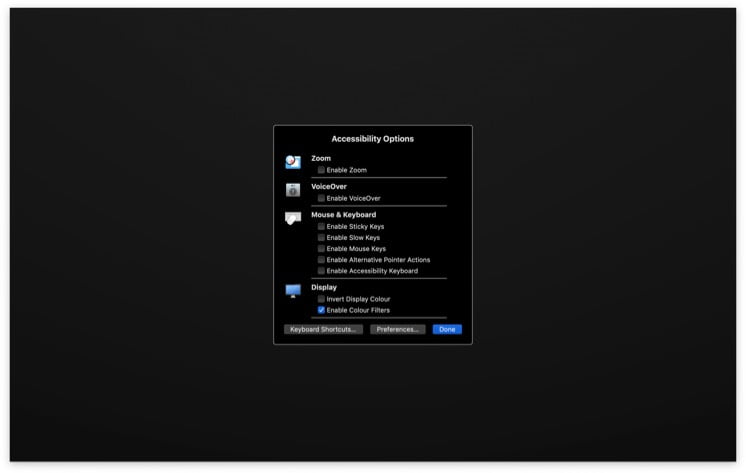Click the VoiceOver section heading
Screen dimensions: 746x473
pos(329,187)
